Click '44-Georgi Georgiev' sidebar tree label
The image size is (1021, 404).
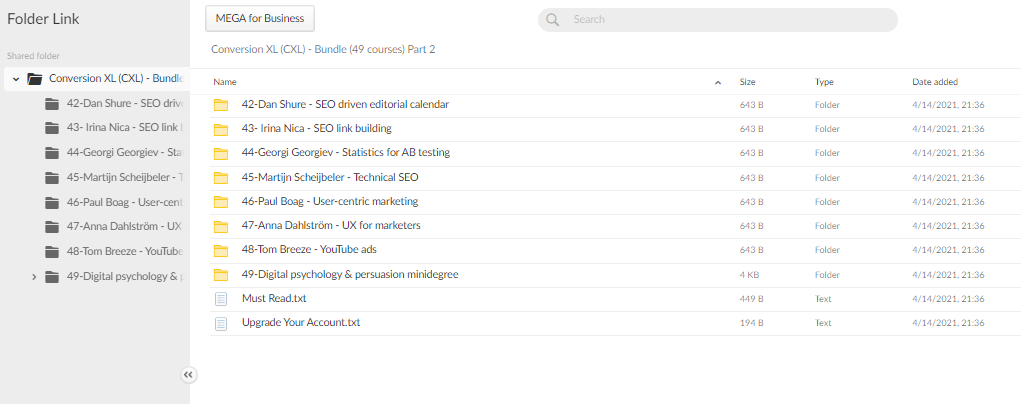(x=126, y=153)
